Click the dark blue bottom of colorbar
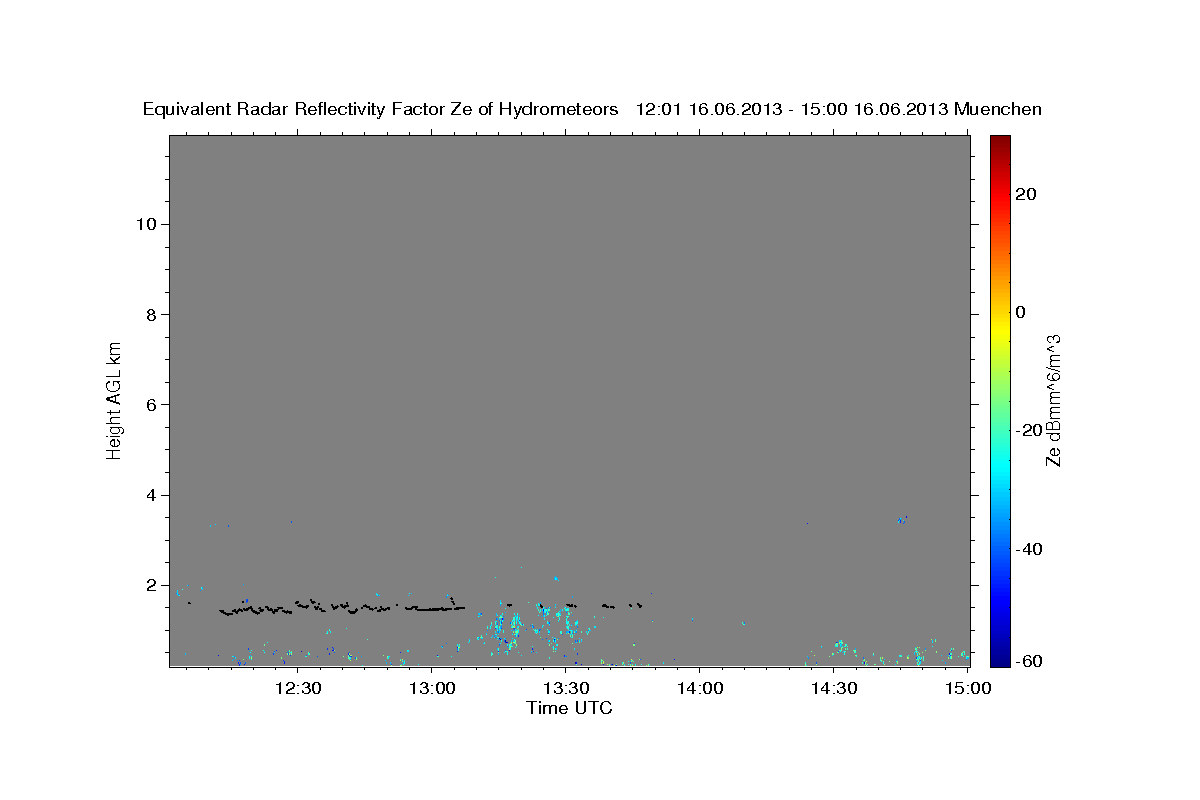 [1000, 658]
